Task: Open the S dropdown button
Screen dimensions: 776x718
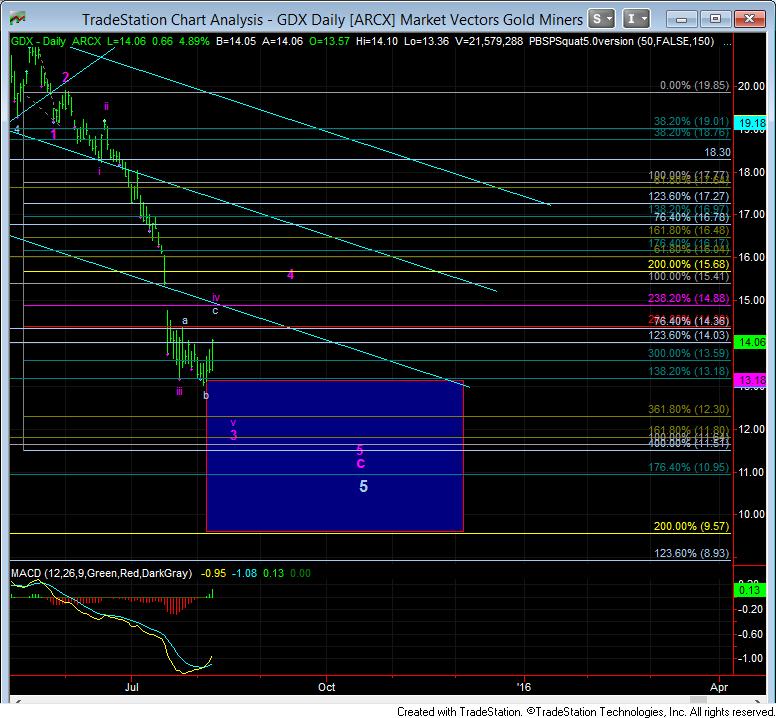Action: (601, 19)
